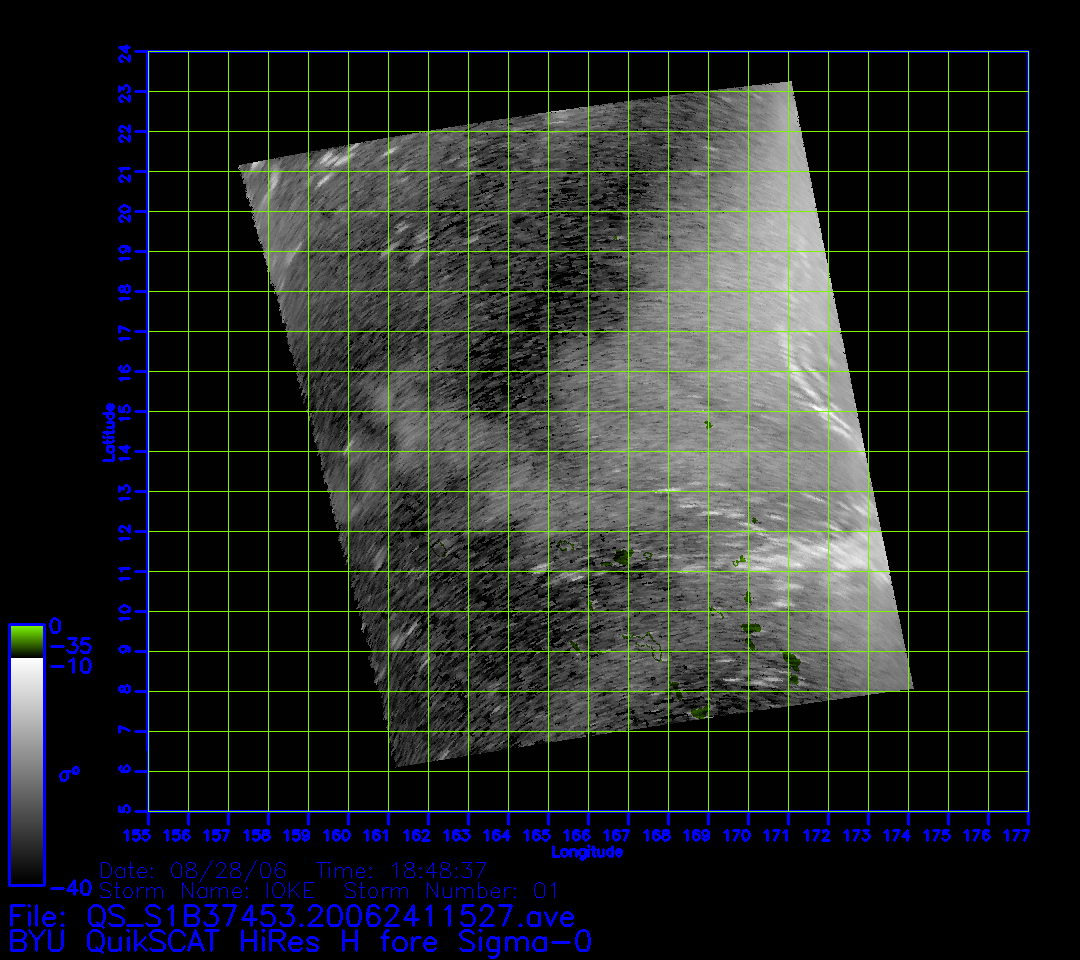Select the Storm Number 01 text
Viewport: 1080px width, 960px height.
(452, 890)
